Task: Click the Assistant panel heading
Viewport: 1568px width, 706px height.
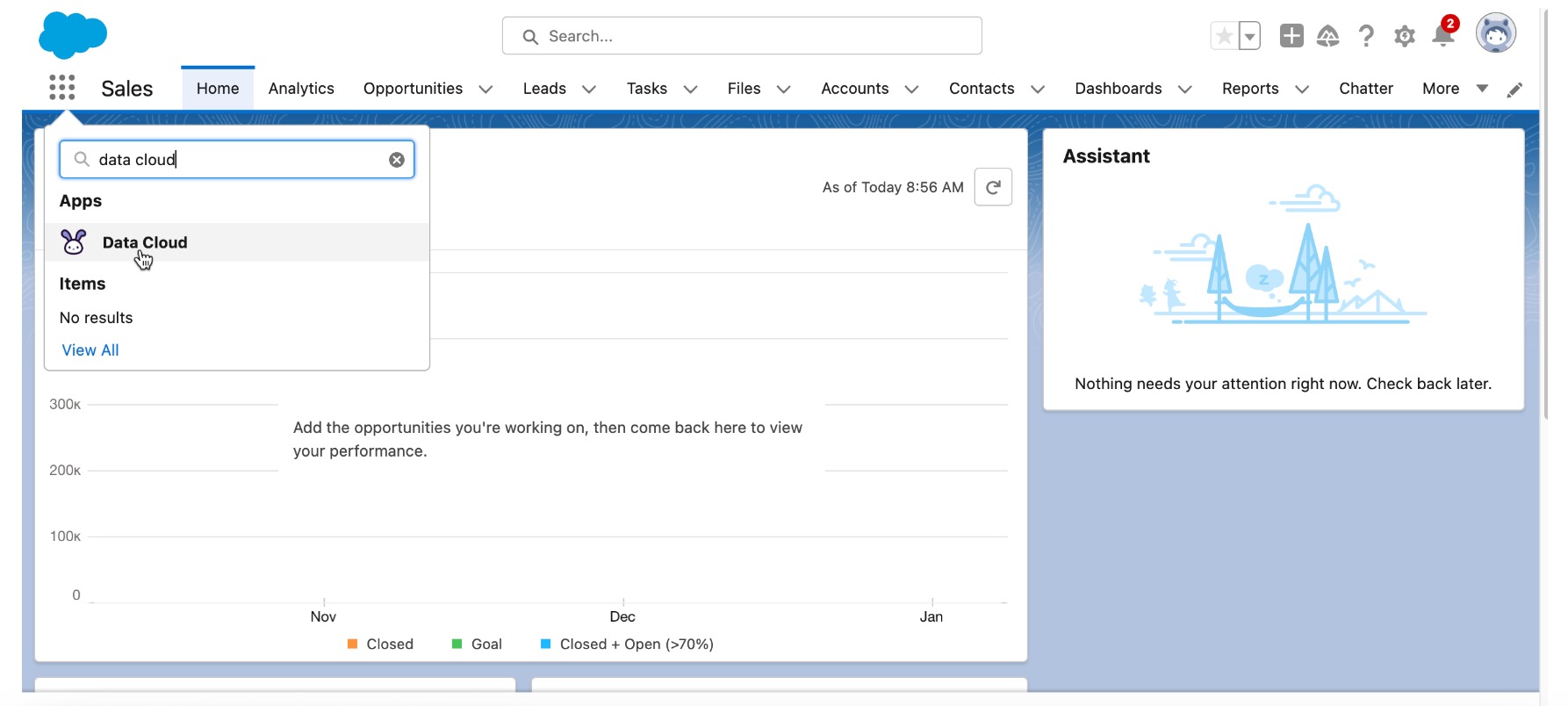Action: pos(1106,156)
